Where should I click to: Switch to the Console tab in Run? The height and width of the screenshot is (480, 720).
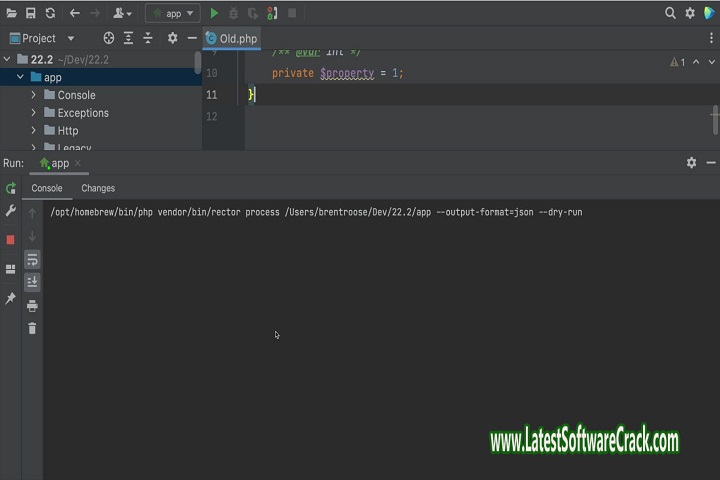tap(47, 188)
